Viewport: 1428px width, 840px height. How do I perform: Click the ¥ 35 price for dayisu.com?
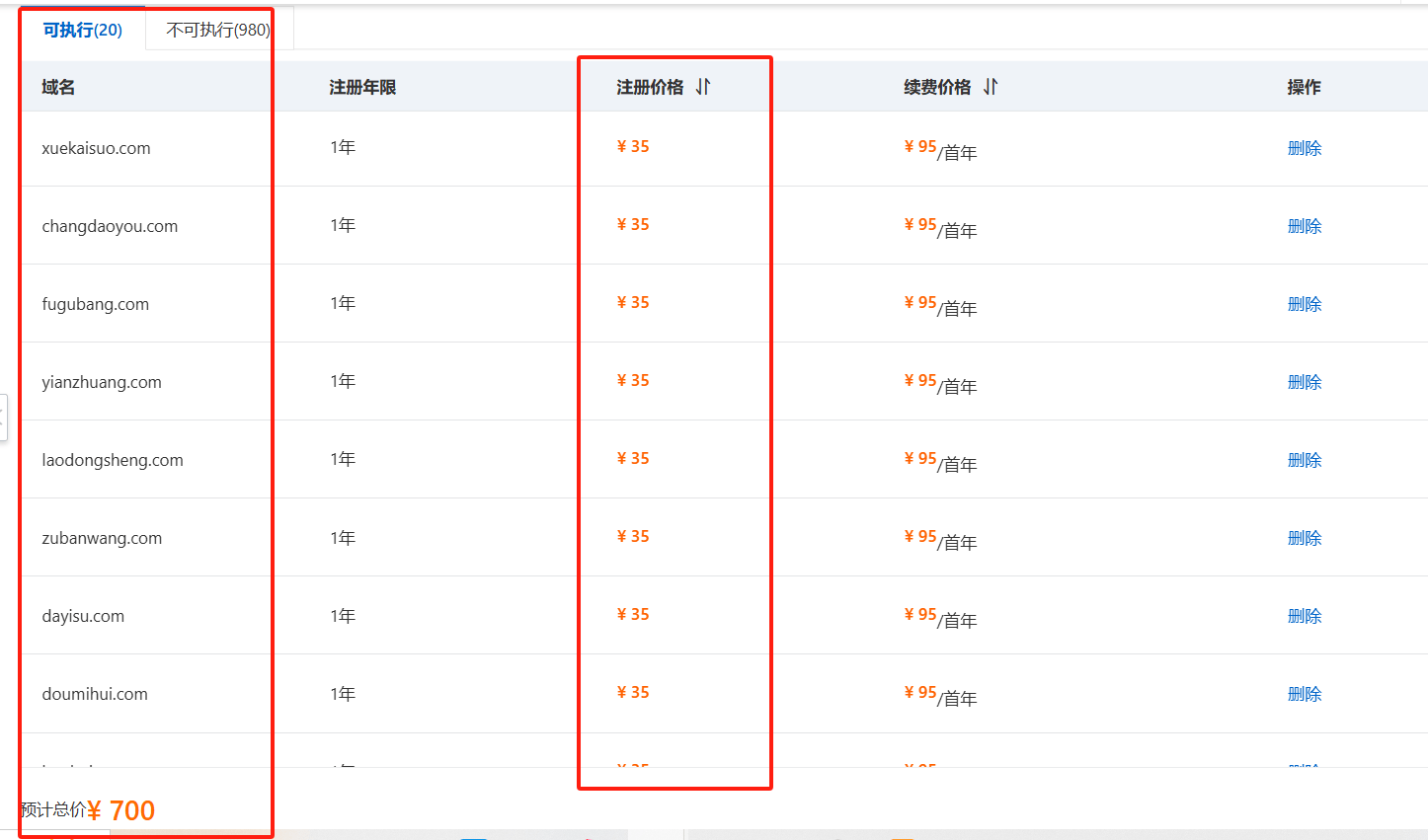pyautogui.click(x=633, y=614)
